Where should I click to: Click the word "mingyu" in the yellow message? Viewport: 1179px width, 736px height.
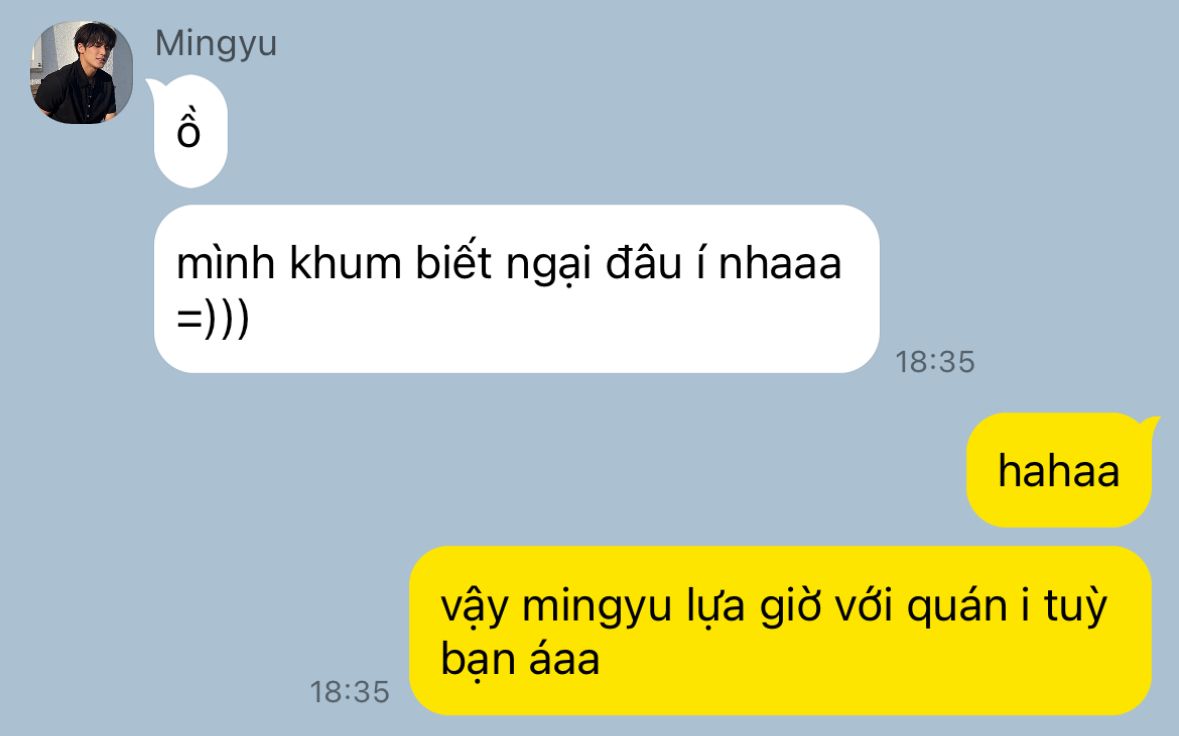tap(597, 607)
